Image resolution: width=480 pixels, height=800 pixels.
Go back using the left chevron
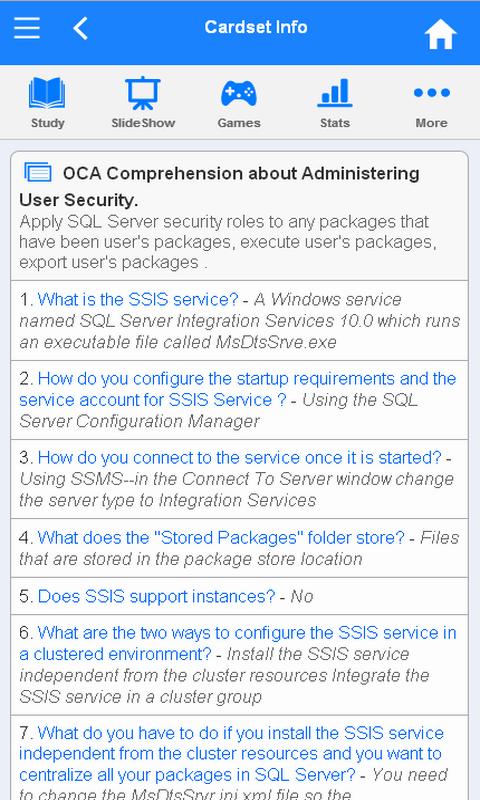[81, 28]
